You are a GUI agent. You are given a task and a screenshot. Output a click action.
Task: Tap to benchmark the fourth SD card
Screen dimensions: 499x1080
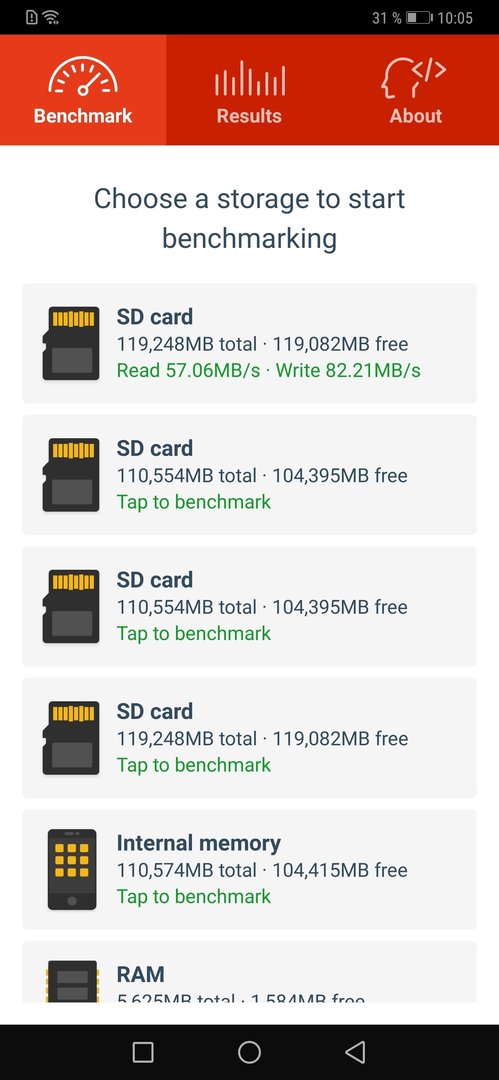pos(194,765)
